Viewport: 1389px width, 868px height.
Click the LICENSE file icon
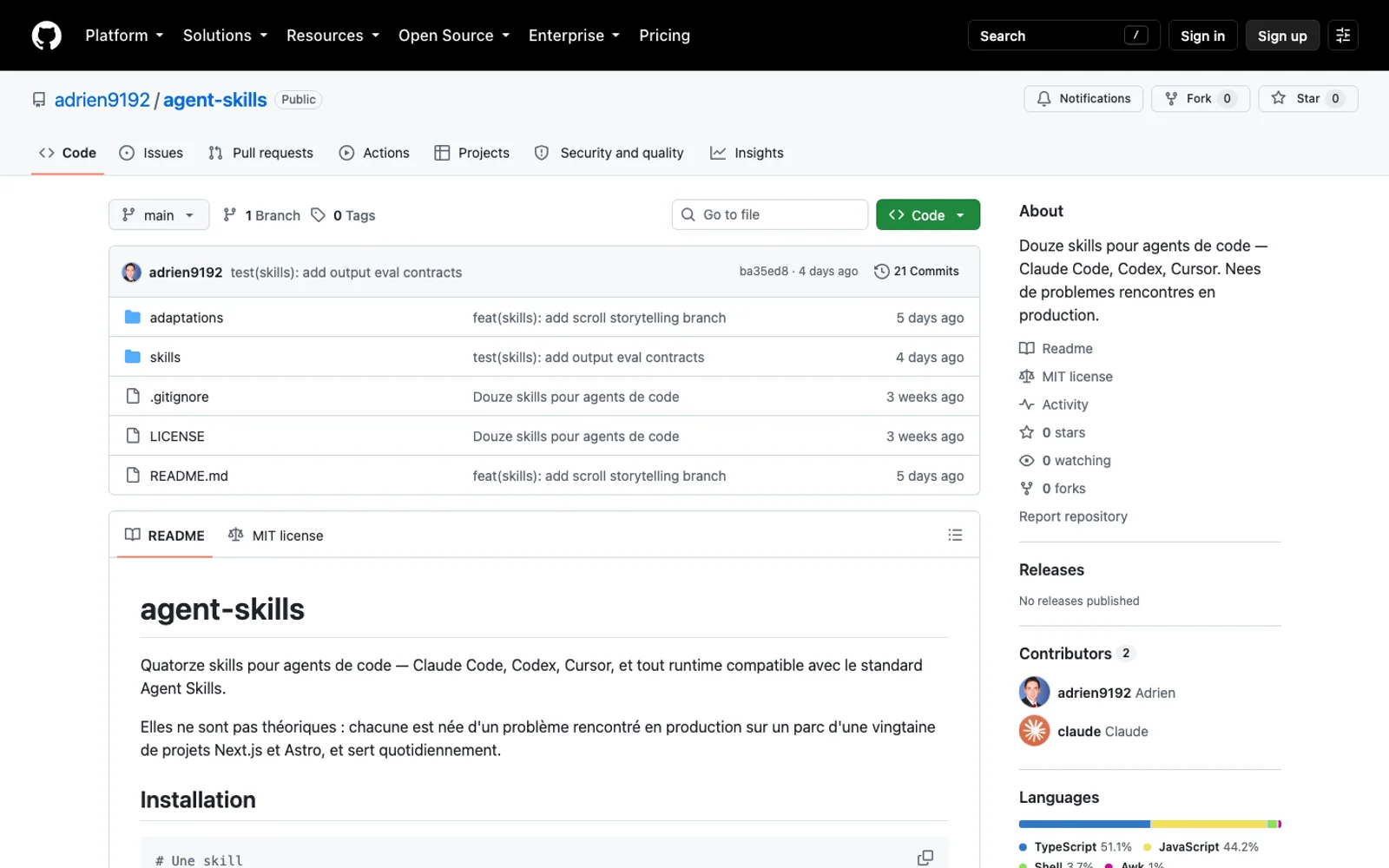[133, 436]
